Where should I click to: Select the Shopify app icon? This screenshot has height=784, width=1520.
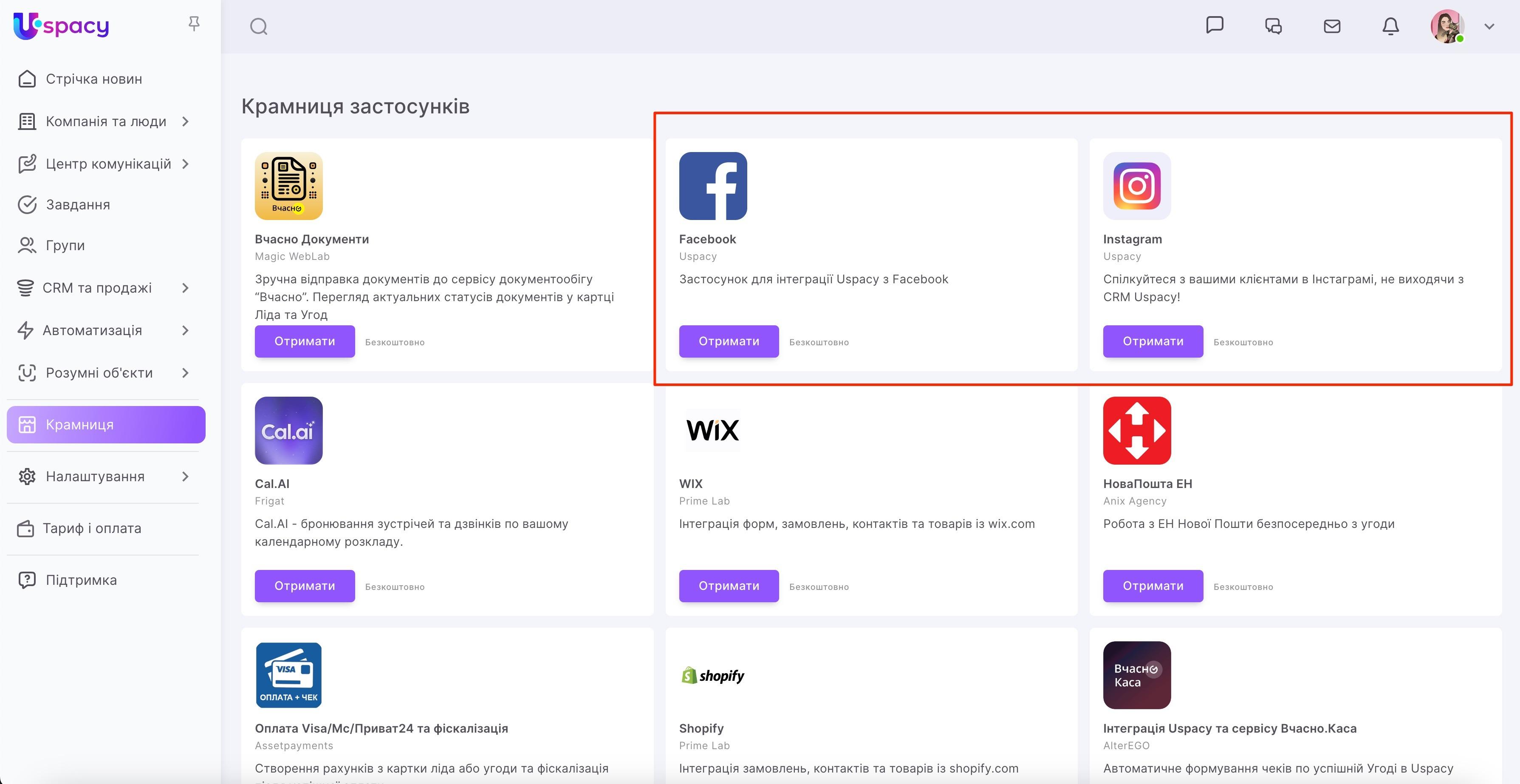[712, 675]
